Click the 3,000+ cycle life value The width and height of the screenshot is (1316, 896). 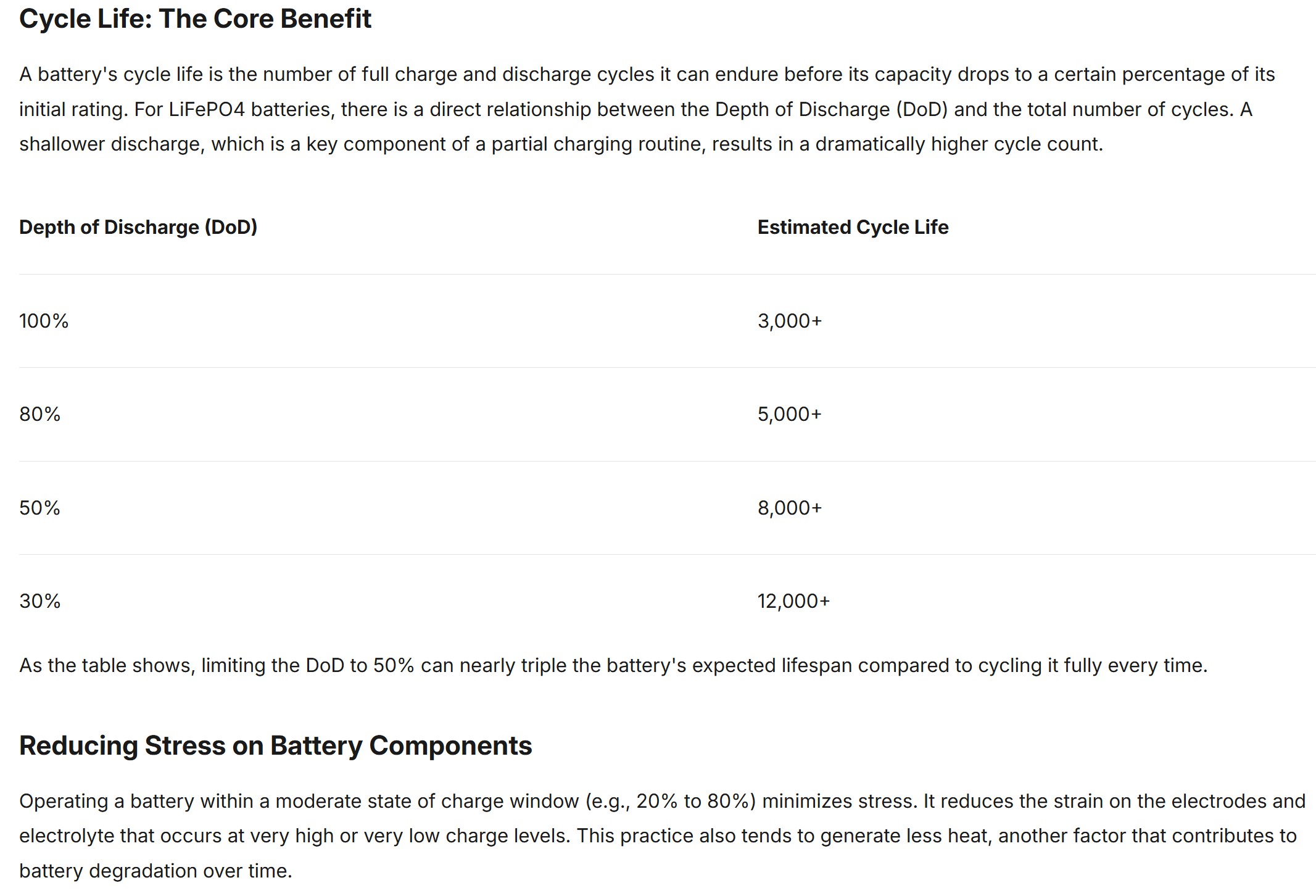coord(790,321)
